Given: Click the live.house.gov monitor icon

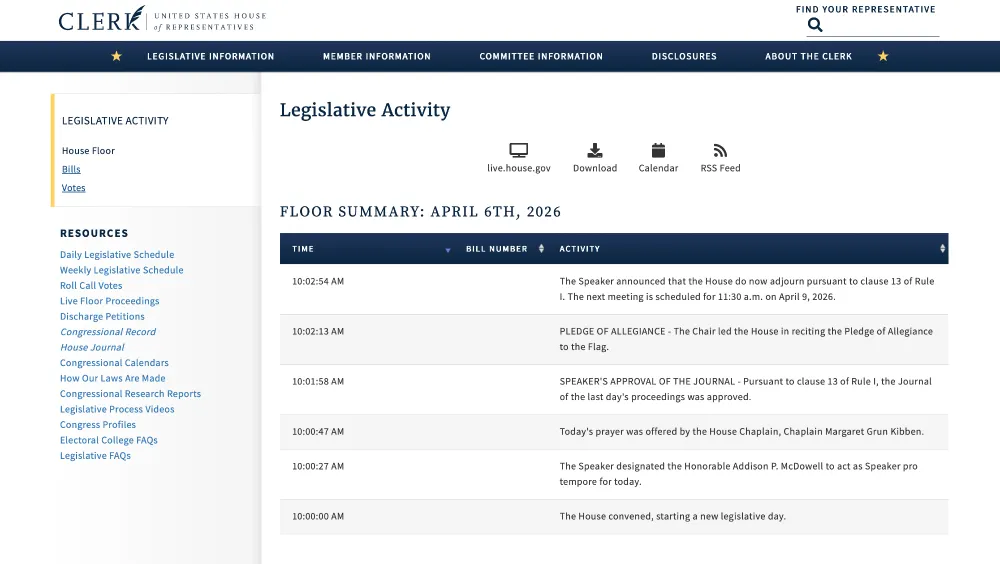Looking at the screenshot, I should [x=518, y=151].
